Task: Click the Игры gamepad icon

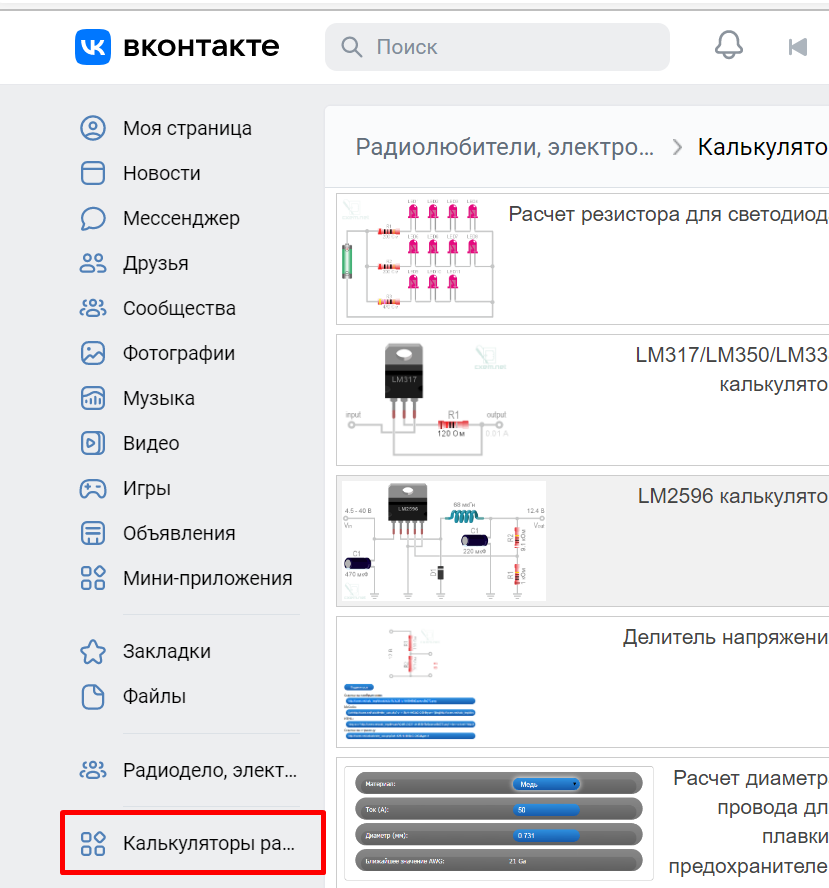Action: pos(93,488)
